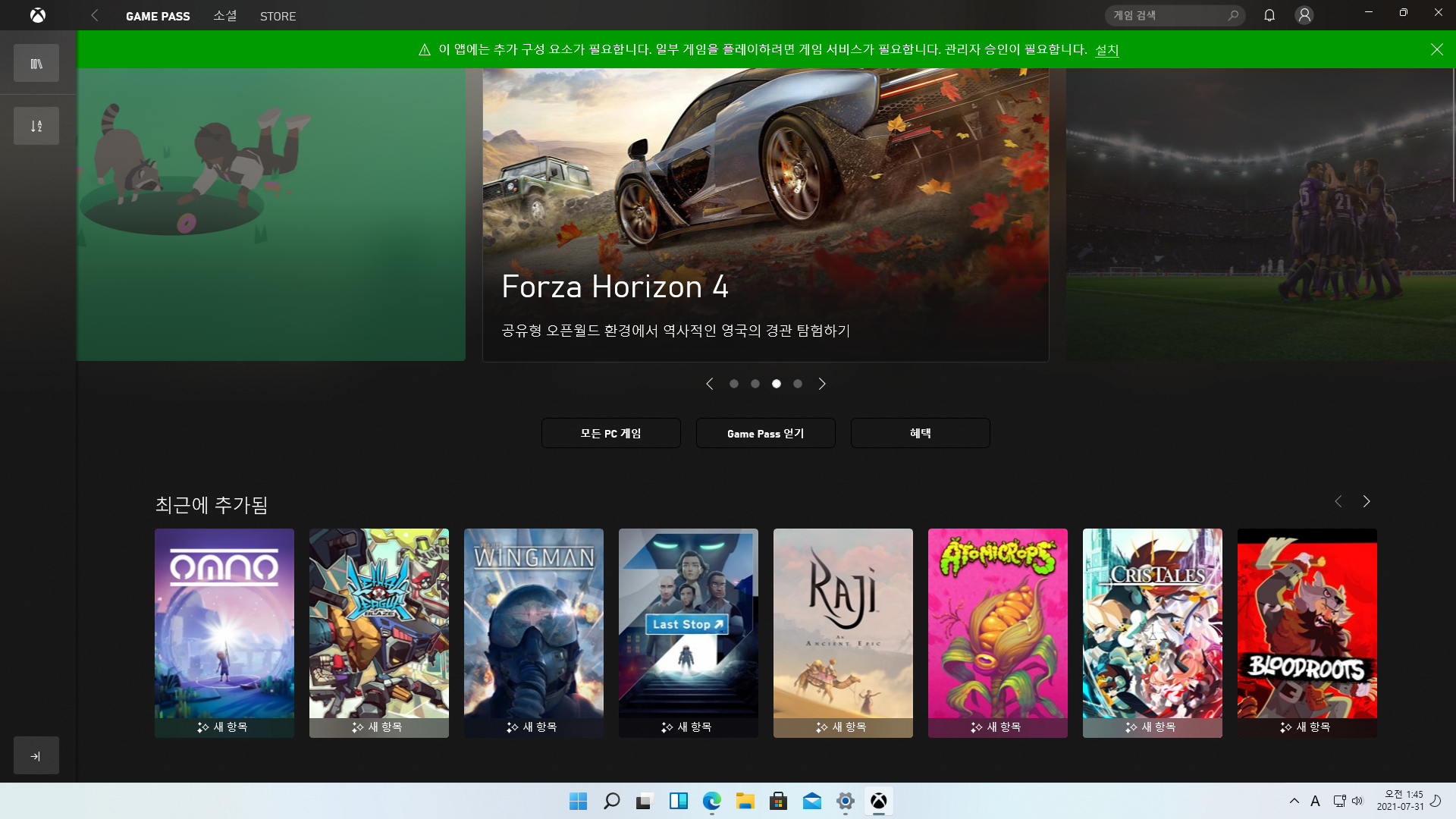Open Microsoft Store from taskbar
The image size is (1456, 819).
pos(778,801)
